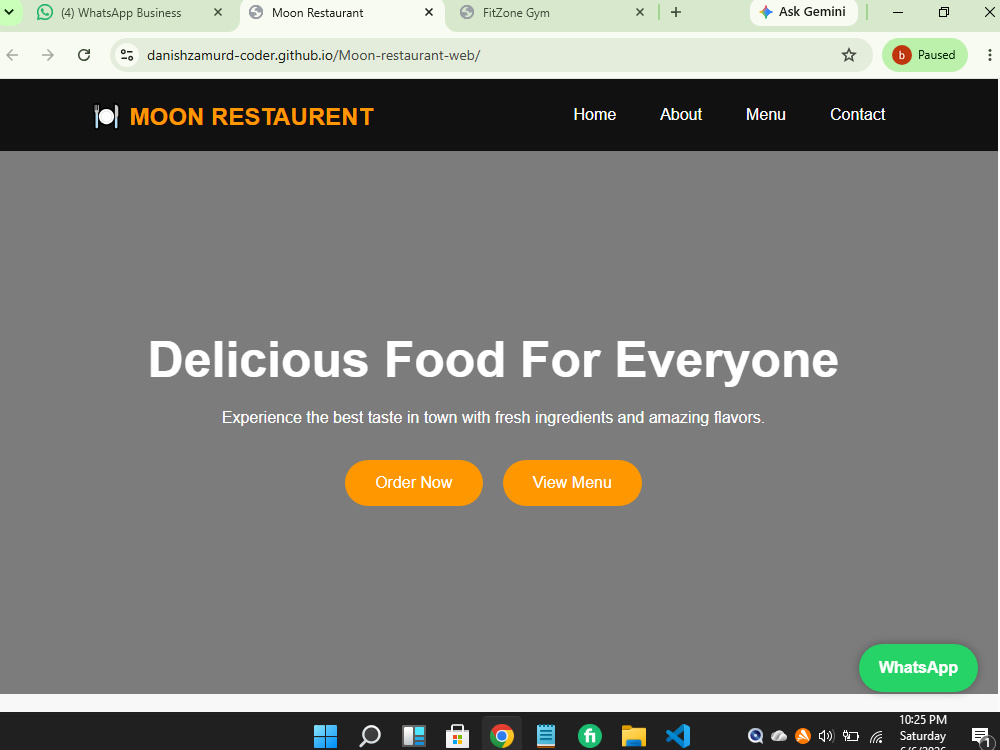Reload the current page

[84, 55]
